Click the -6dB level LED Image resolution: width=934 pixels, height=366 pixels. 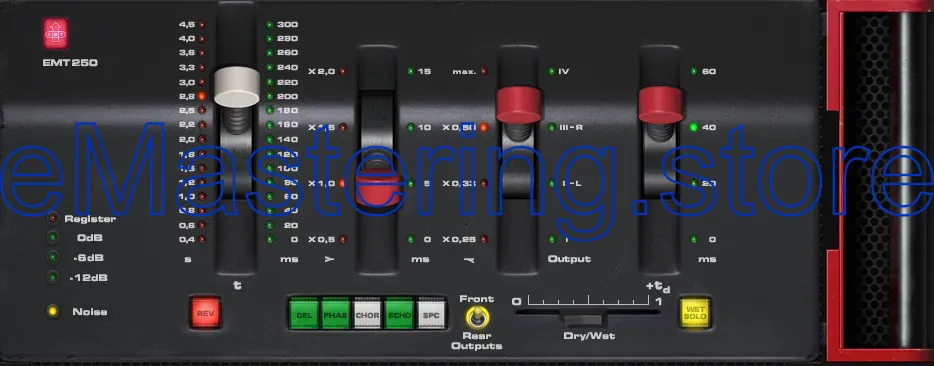(53, 258)
